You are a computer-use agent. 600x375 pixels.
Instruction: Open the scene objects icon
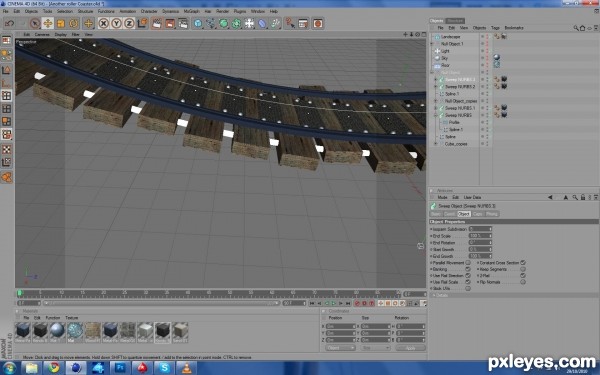click(x=249, y=23)
